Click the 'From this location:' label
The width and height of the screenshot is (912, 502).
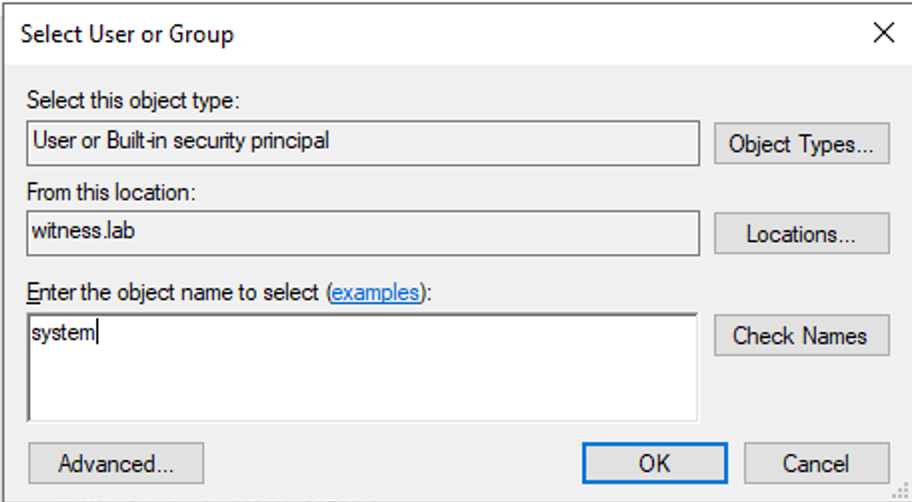(x=111, y=192)
